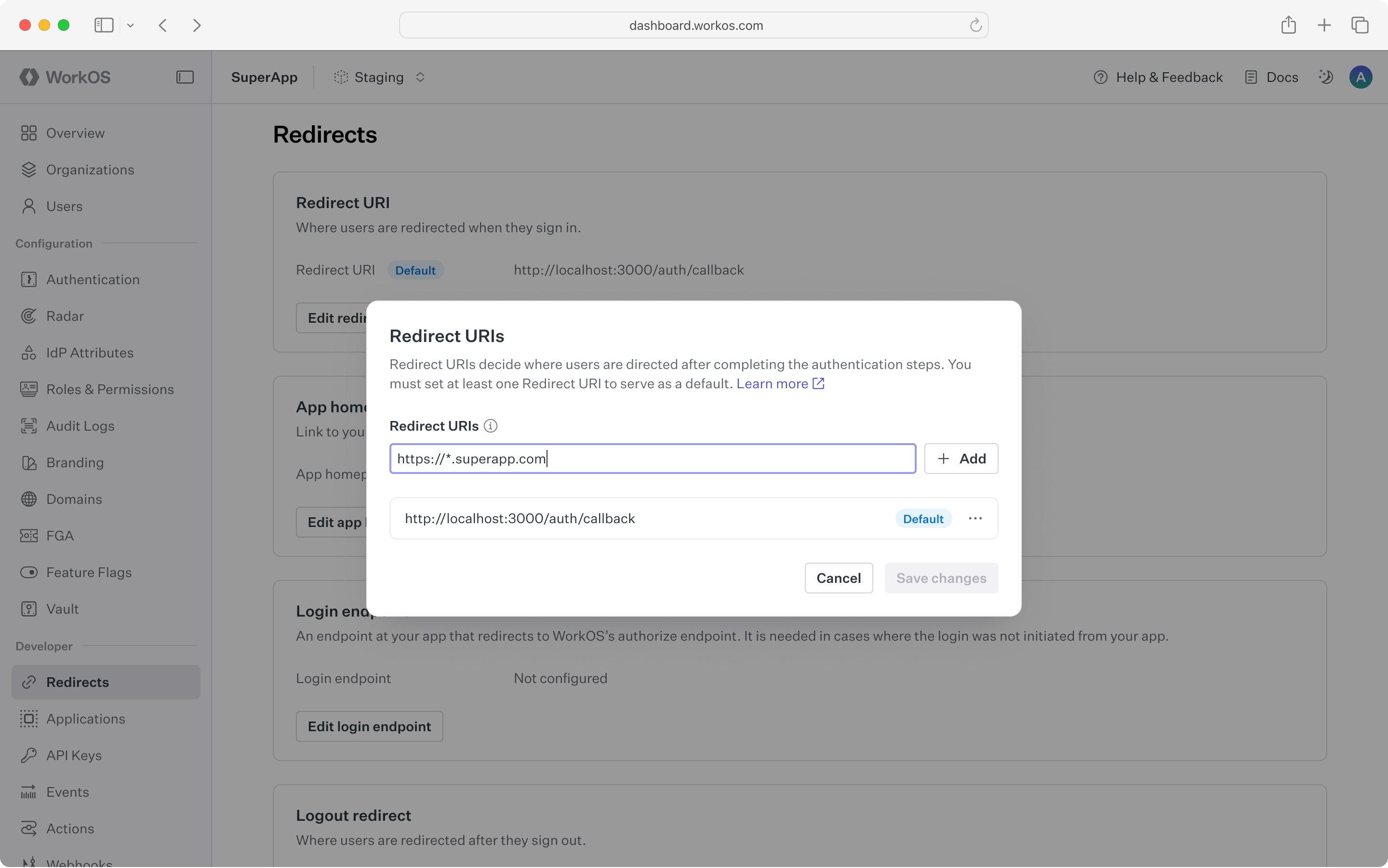Click the Safari reload page icon

975,25
